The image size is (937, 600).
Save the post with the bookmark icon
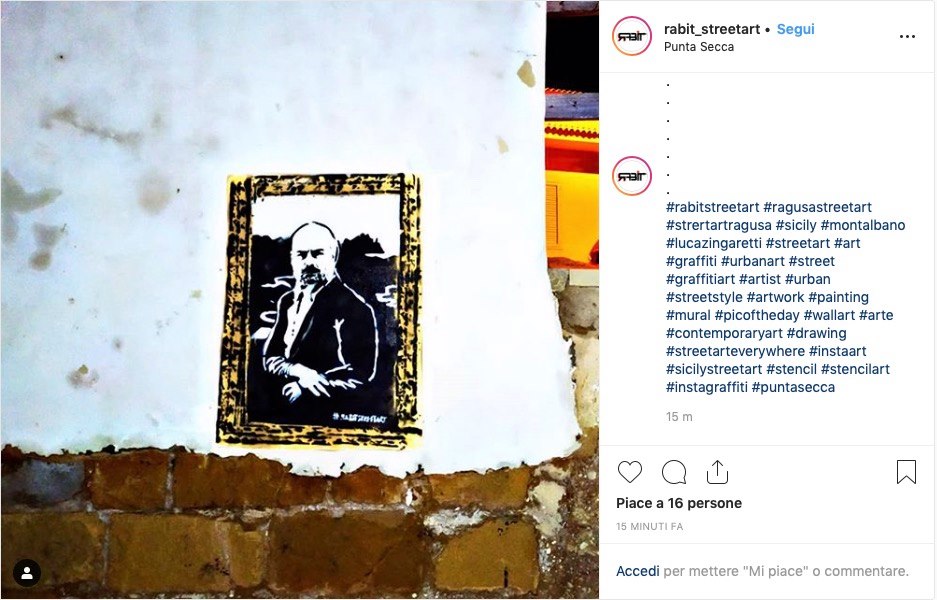point(906,472)
